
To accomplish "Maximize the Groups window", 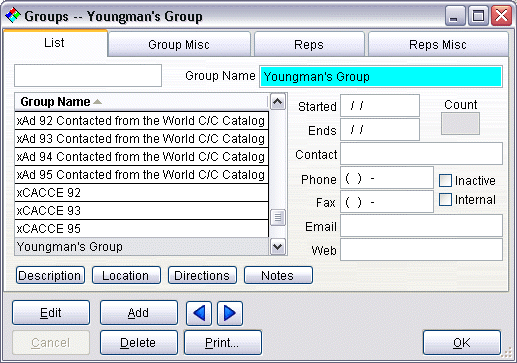I will pyautogui.click(x=478, y=16).
